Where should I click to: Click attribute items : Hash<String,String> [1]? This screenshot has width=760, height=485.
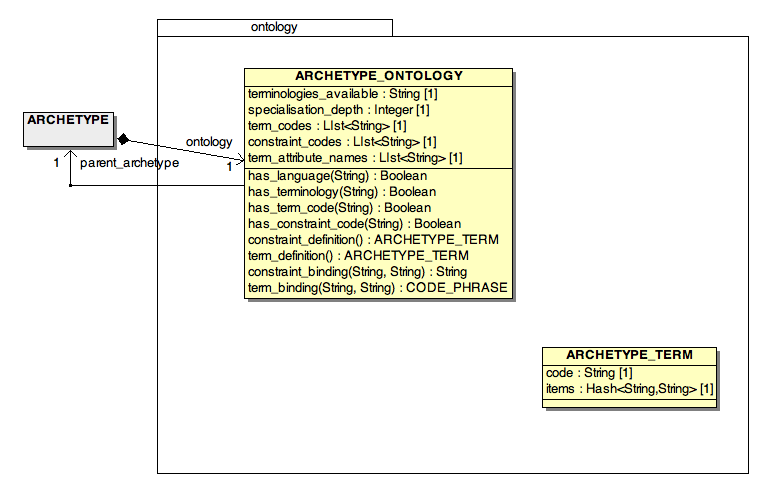point(630,389)
